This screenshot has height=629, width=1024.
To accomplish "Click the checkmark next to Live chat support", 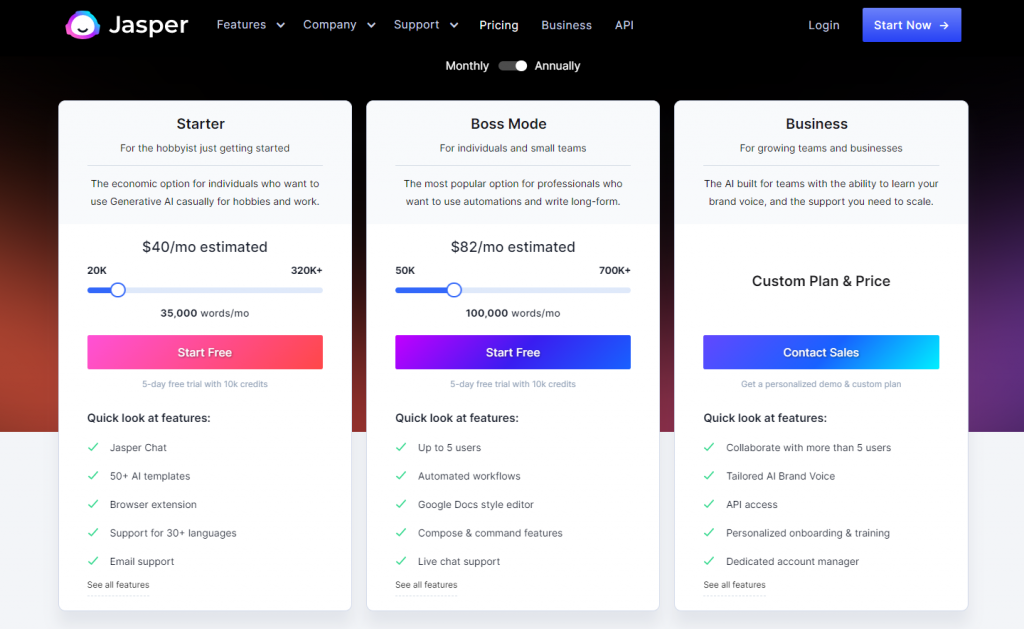I will click(x=401, y=561).
